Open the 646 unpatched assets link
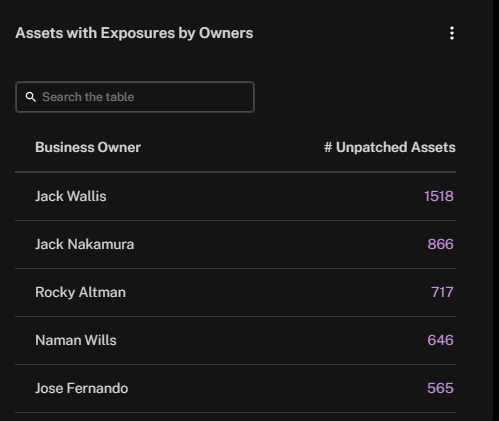The height and width of the screenshot is (421, 499). [440, 340]
